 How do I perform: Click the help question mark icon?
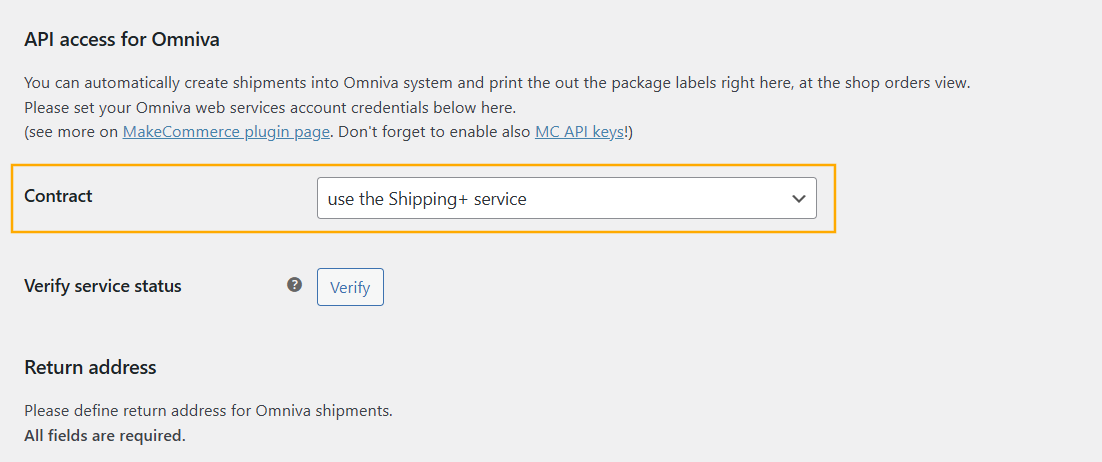tap(294, 285)
